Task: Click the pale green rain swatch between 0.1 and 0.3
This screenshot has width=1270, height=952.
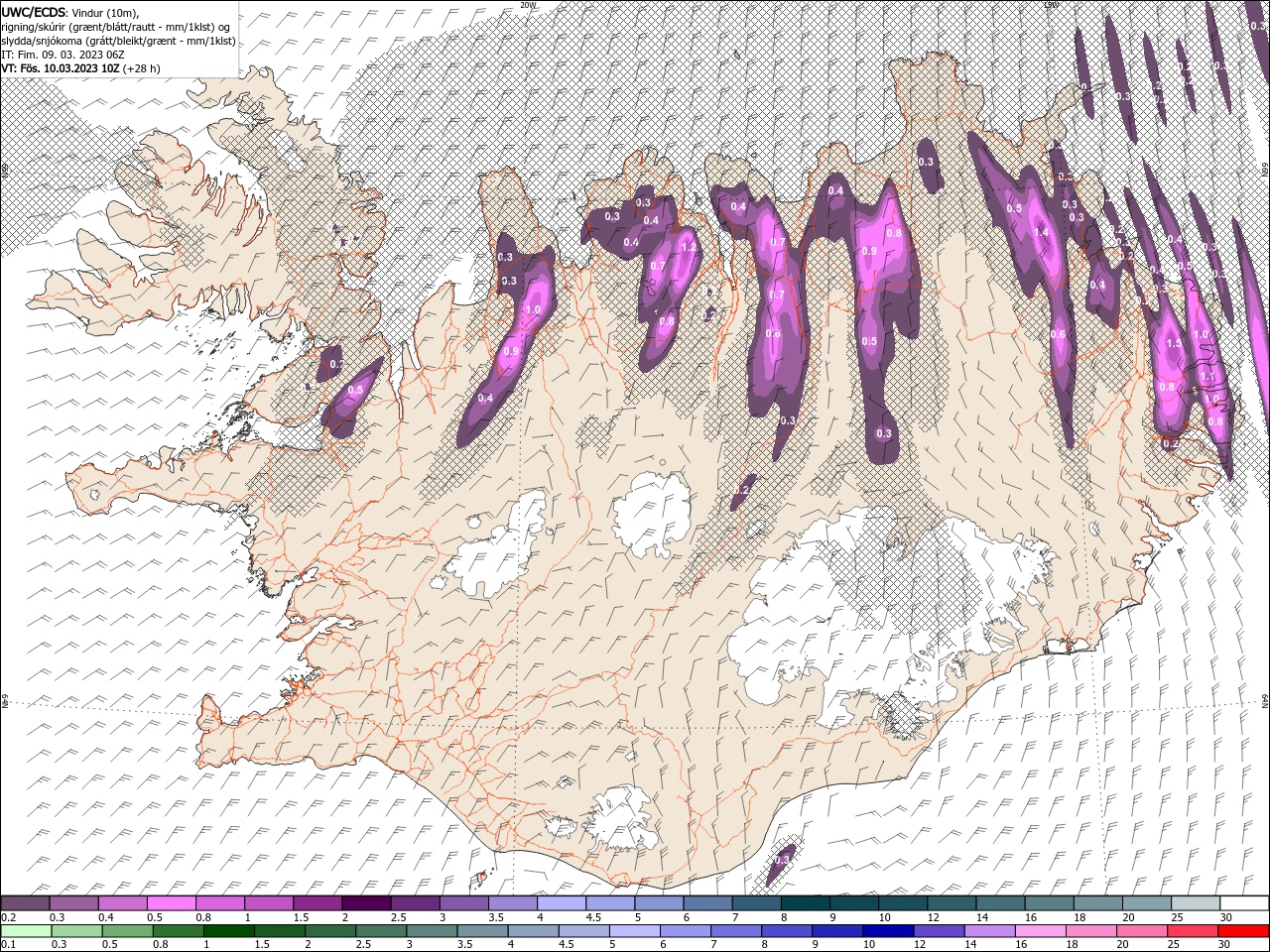Action: coord(26,931)
